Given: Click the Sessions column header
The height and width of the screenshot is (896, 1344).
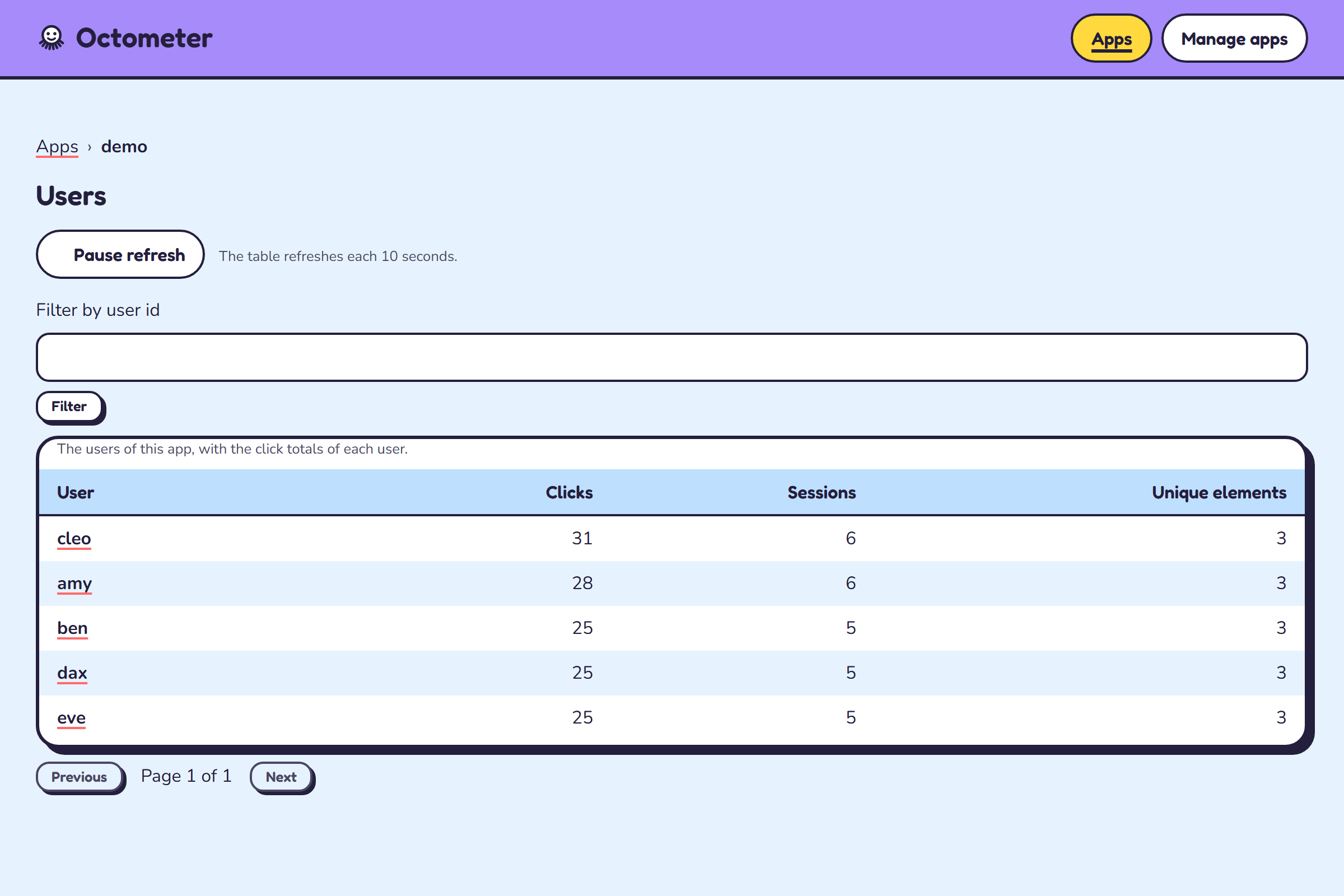Looking at the screenshot, I should (822, 493).
